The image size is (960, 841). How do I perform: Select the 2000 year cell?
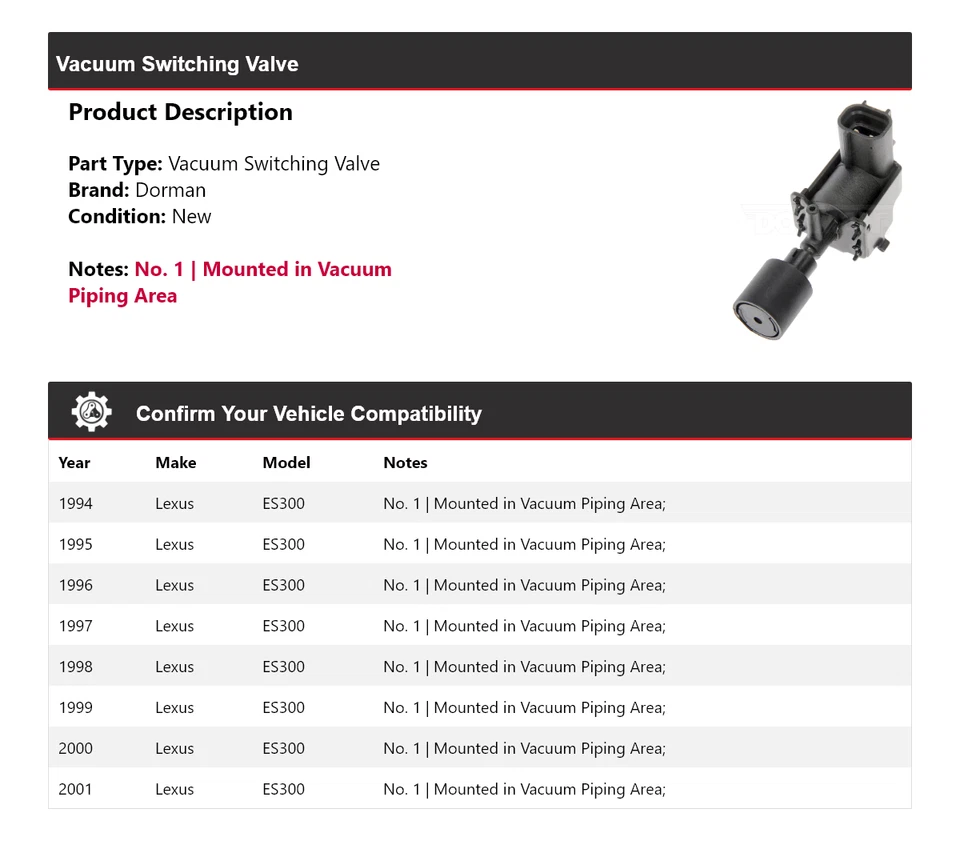[x=75, y=748]
